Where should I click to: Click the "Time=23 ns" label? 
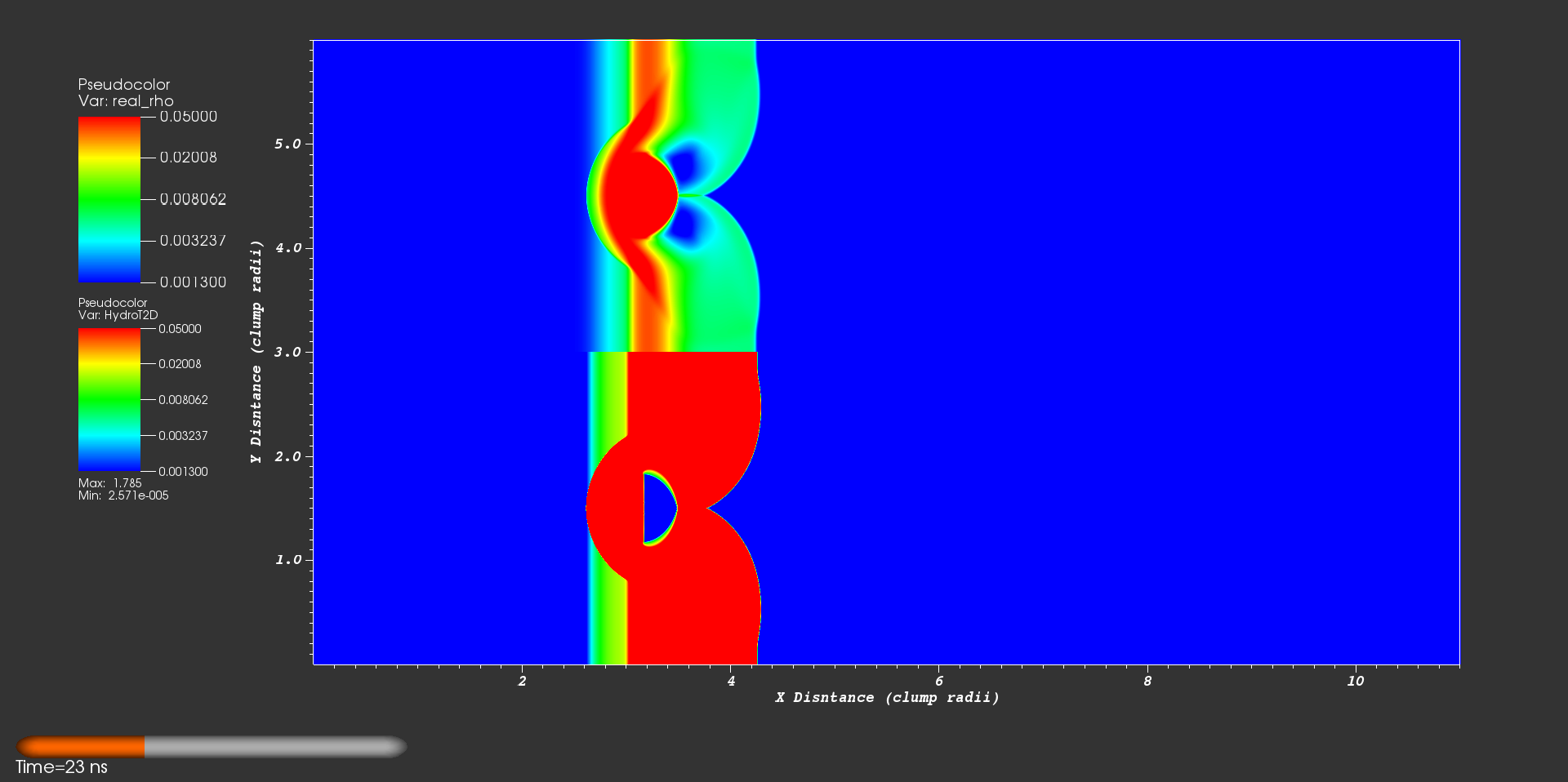(x=61, y=767)
